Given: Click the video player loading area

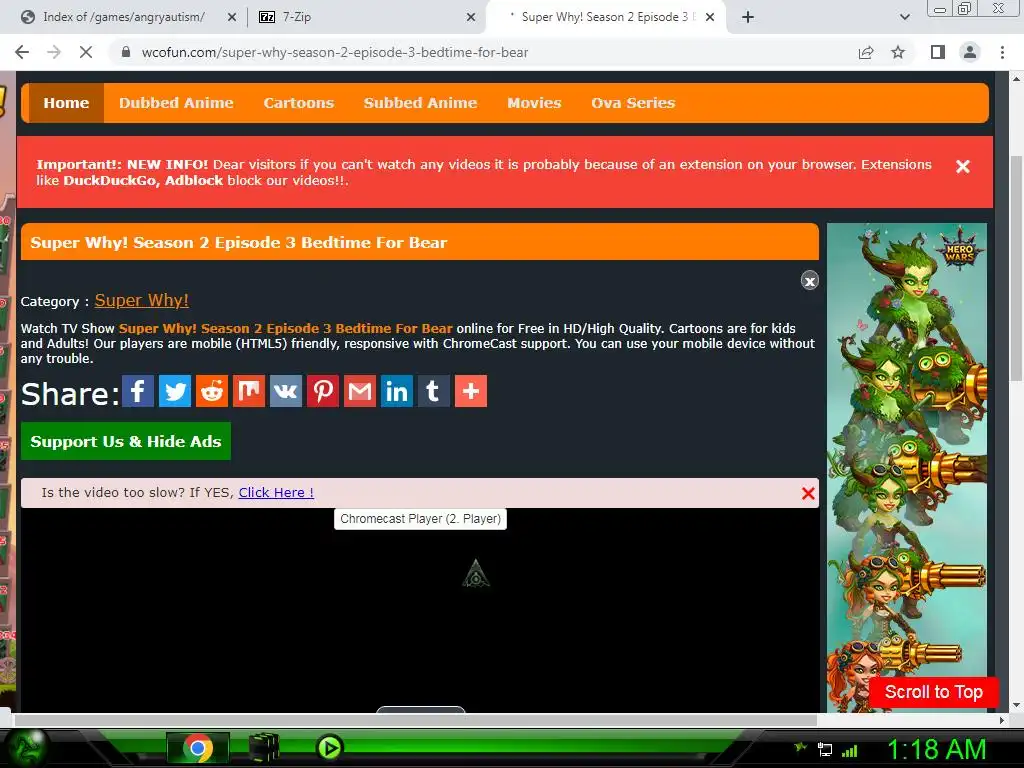Looking at the screenshot, I should (419, 611).
